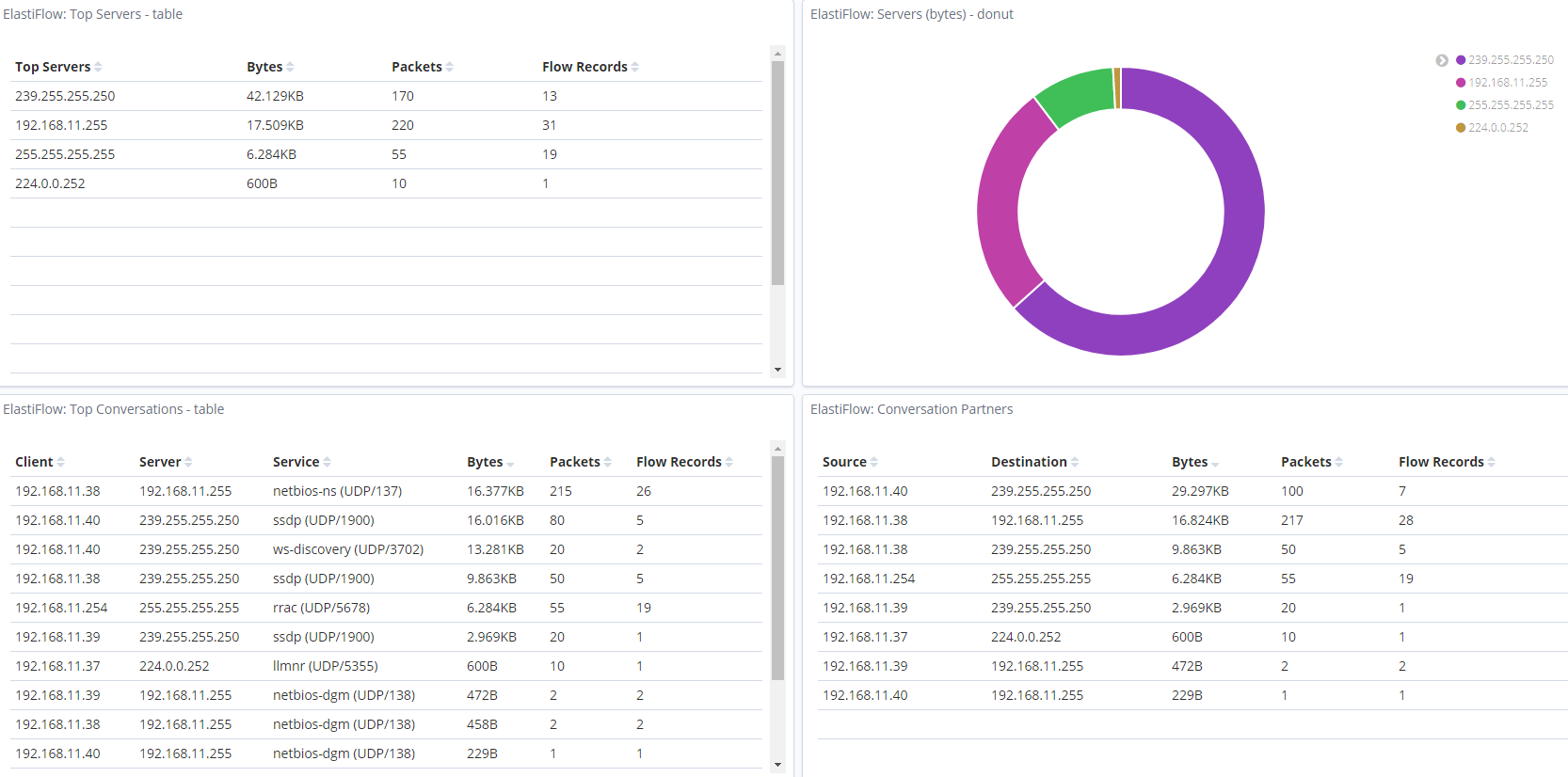Click the magenta donut segment
The width and height of the screenshot is (1568, 777).
click(1000, 202)
